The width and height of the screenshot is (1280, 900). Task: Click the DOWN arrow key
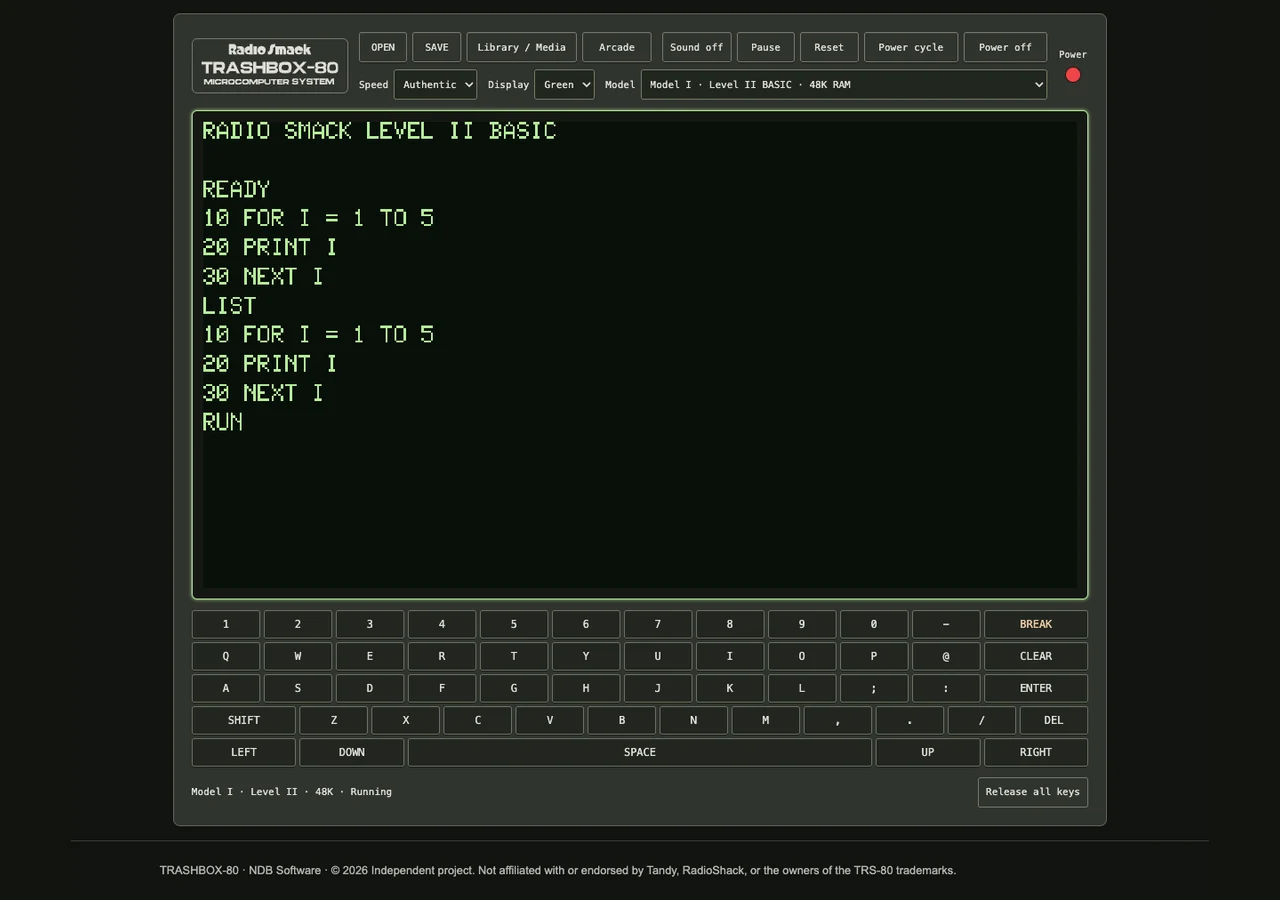(x=352, y=752)
